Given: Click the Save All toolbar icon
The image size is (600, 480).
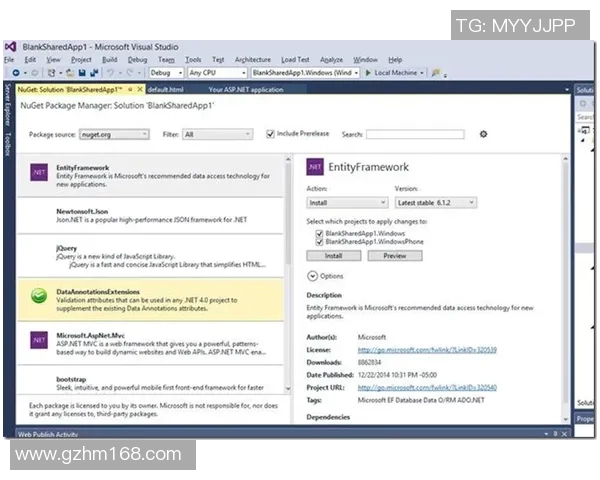Looking at the screenshot, I should (x=94, y=73).
